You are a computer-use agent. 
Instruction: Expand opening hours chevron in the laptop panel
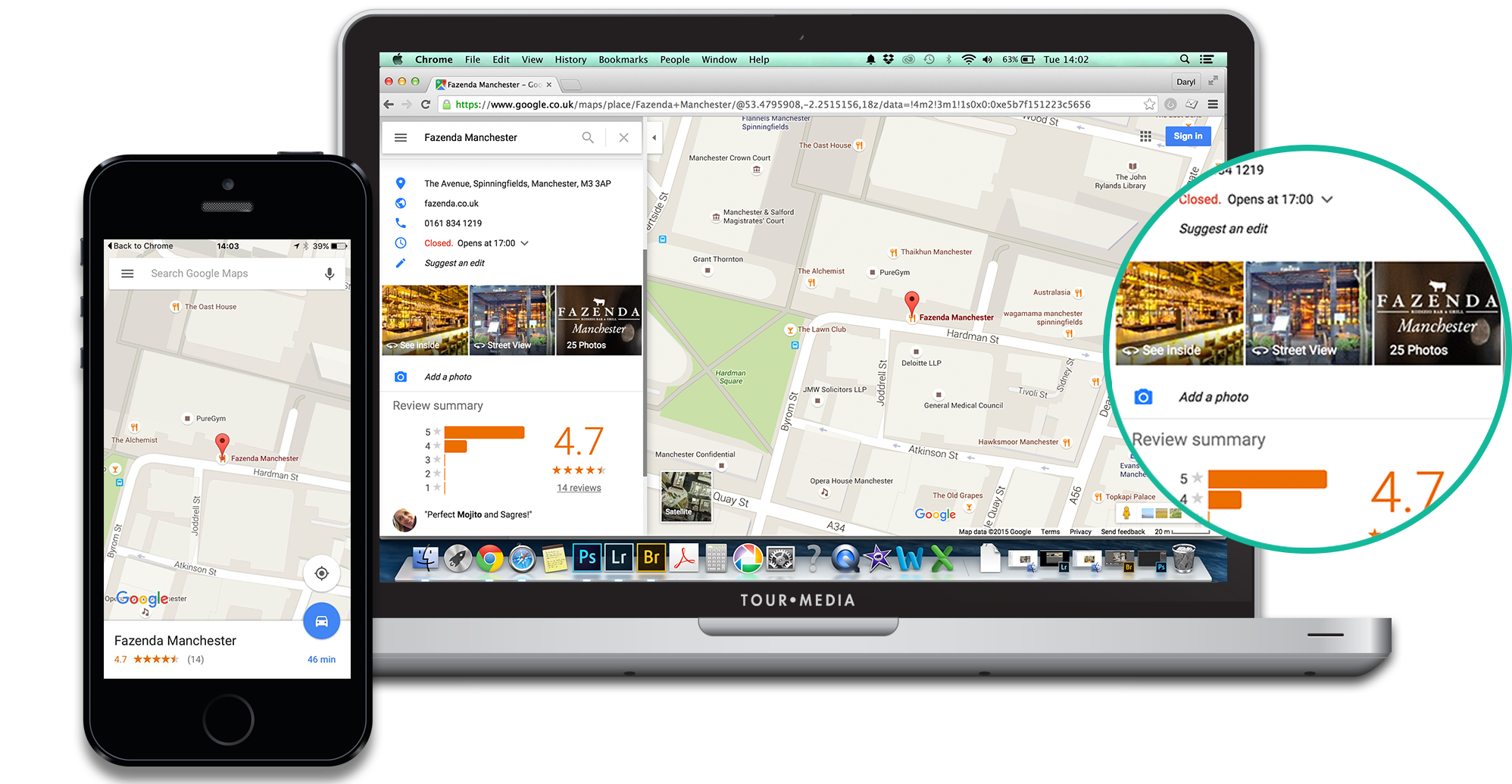(x=524, y=243)
